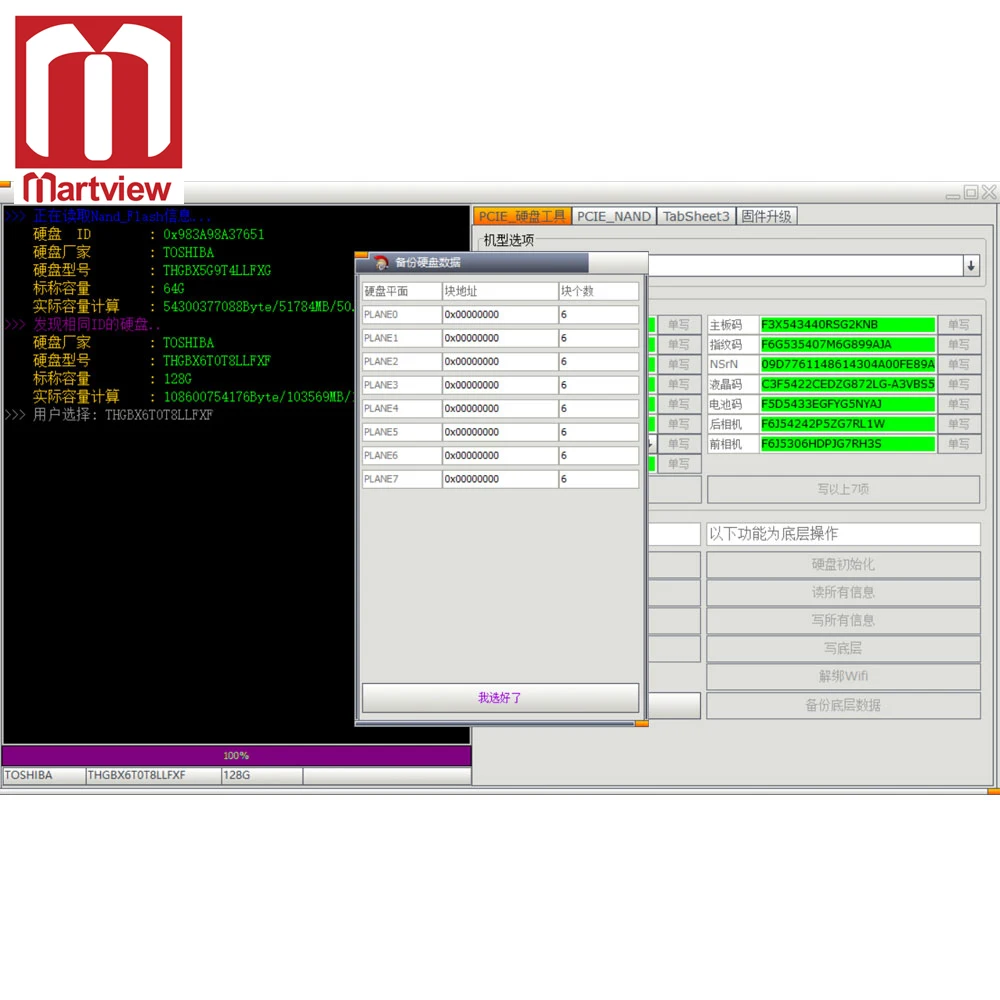The height and width of the screenshot is (1000, 1000).
Task: Click 单写 button next to 液晶码
Action: (x=959, y=384)
